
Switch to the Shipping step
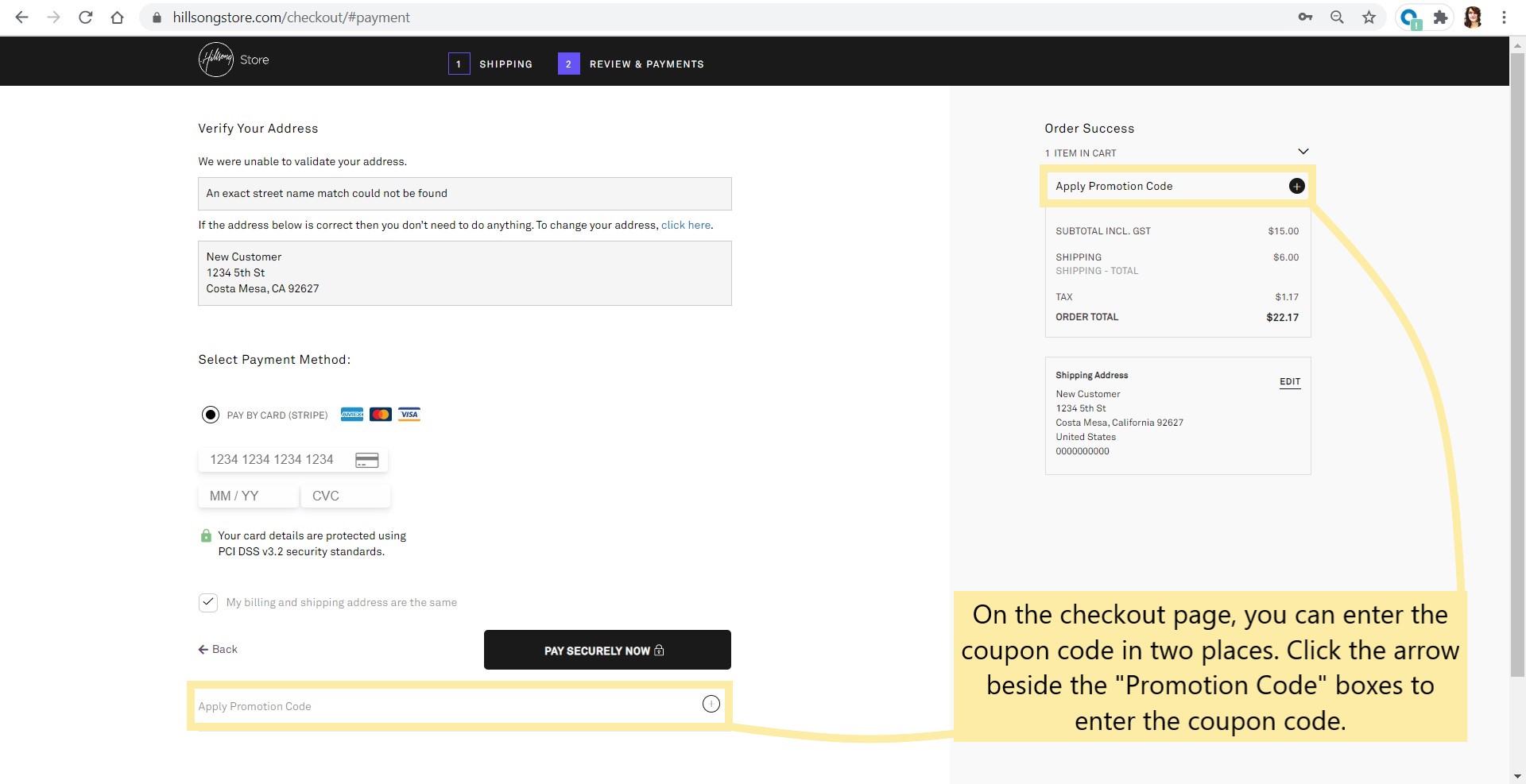(505, 64)
